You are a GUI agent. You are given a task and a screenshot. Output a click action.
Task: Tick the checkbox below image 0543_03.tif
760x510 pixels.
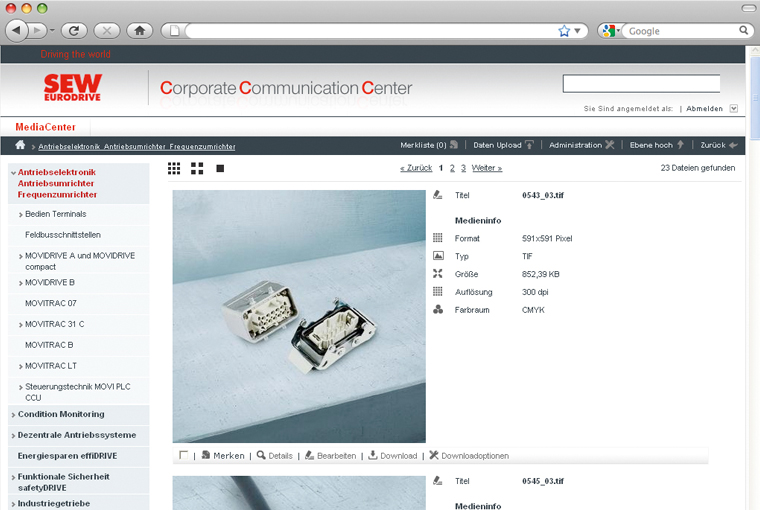(183, 455)
